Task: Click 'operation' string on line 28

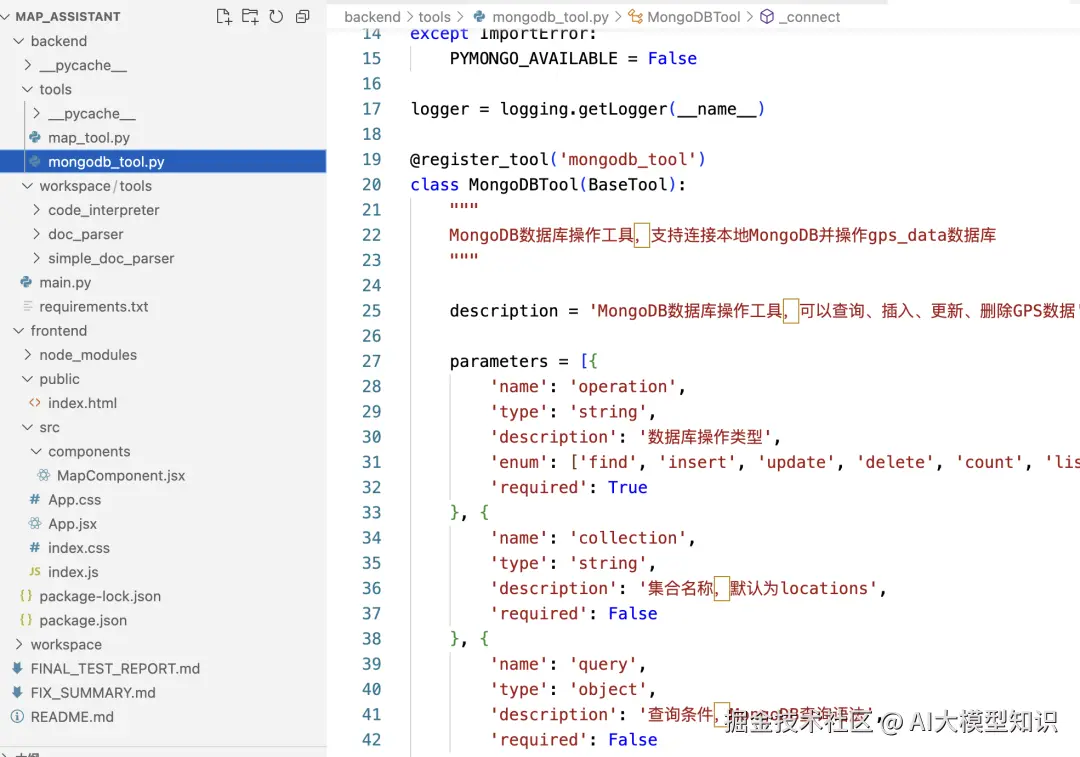Action: (623, 386)
